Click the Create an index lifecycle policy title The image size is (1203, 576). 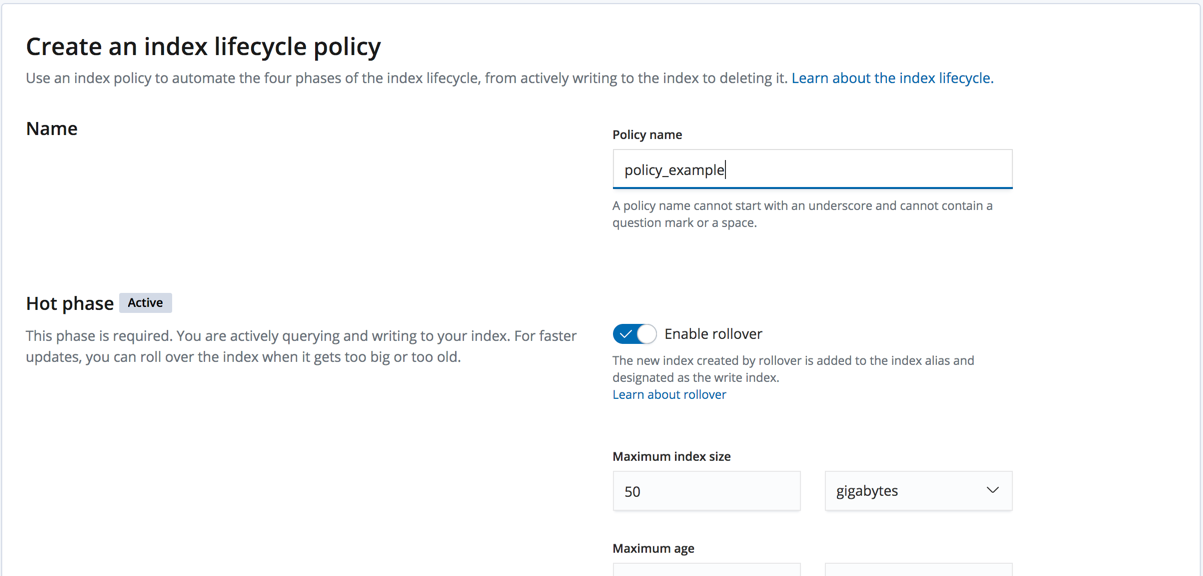(203, 46)
